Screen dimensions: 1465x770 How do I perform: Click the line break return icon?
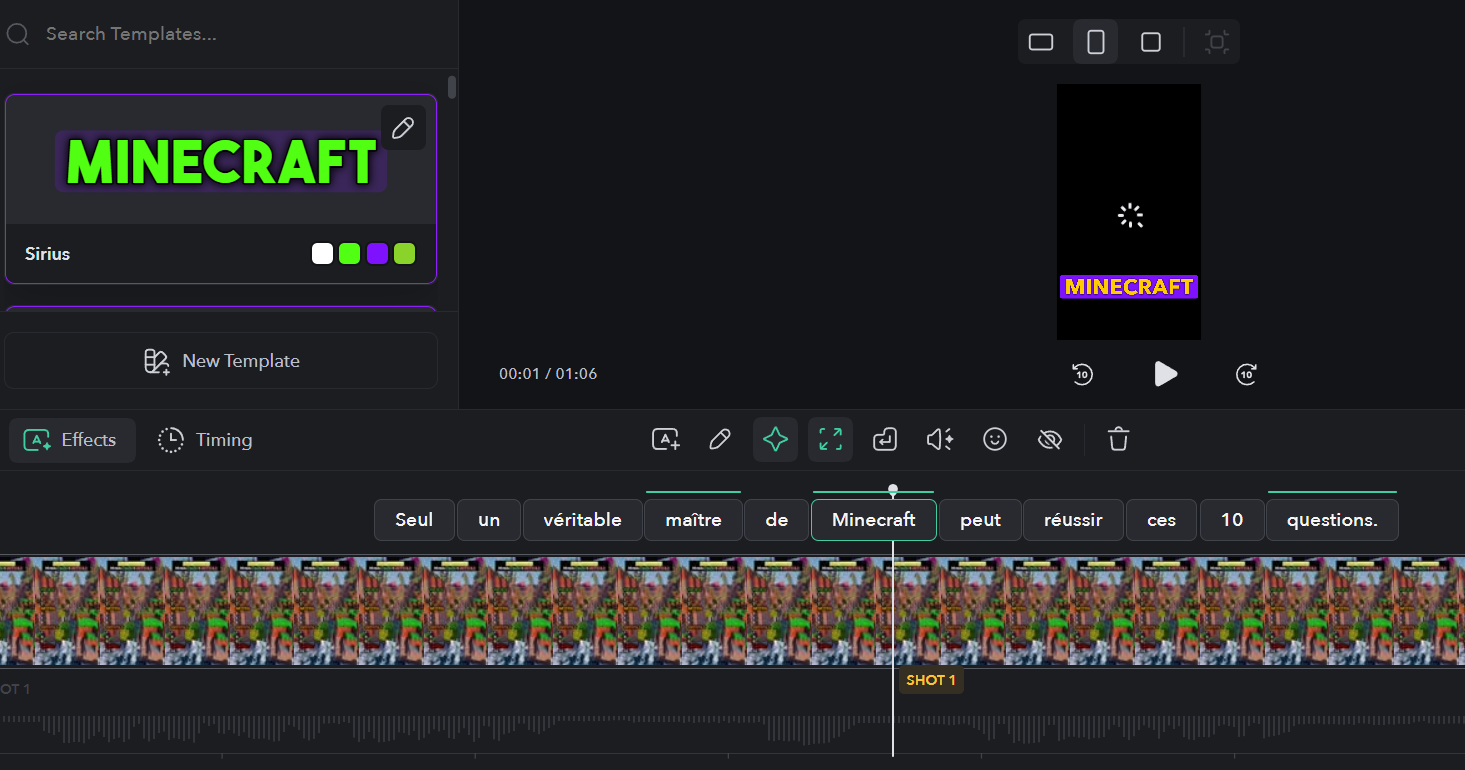(x=885, y=439)
